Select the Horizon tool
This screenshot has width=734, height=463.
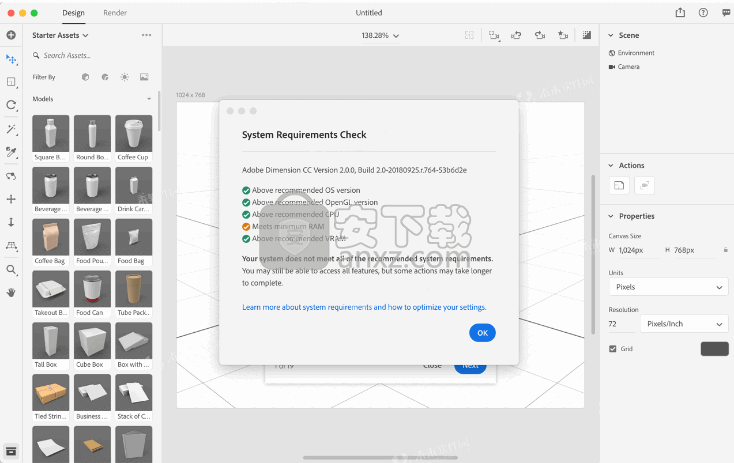click(11, 245)
